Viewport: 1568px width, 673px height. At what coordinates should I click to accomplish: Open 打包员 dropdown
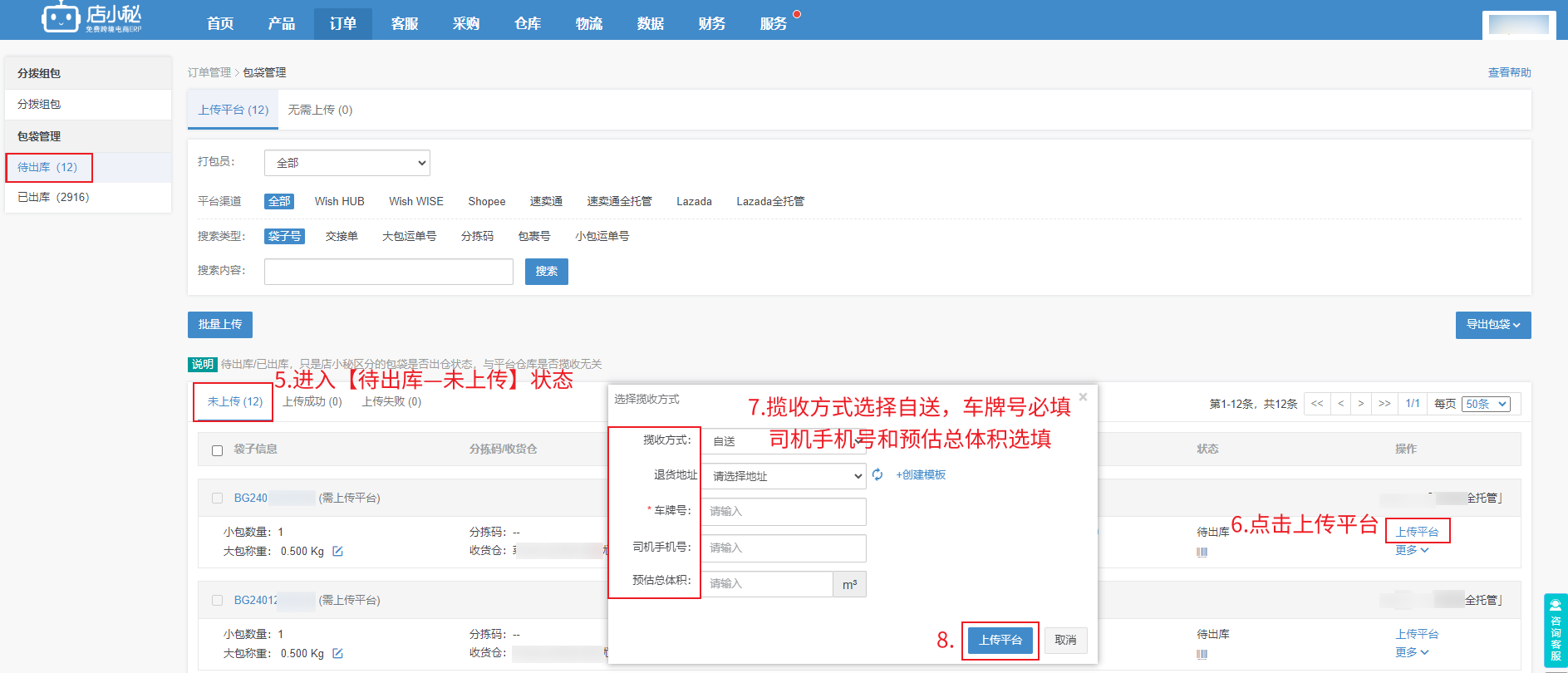coord(347,163)
